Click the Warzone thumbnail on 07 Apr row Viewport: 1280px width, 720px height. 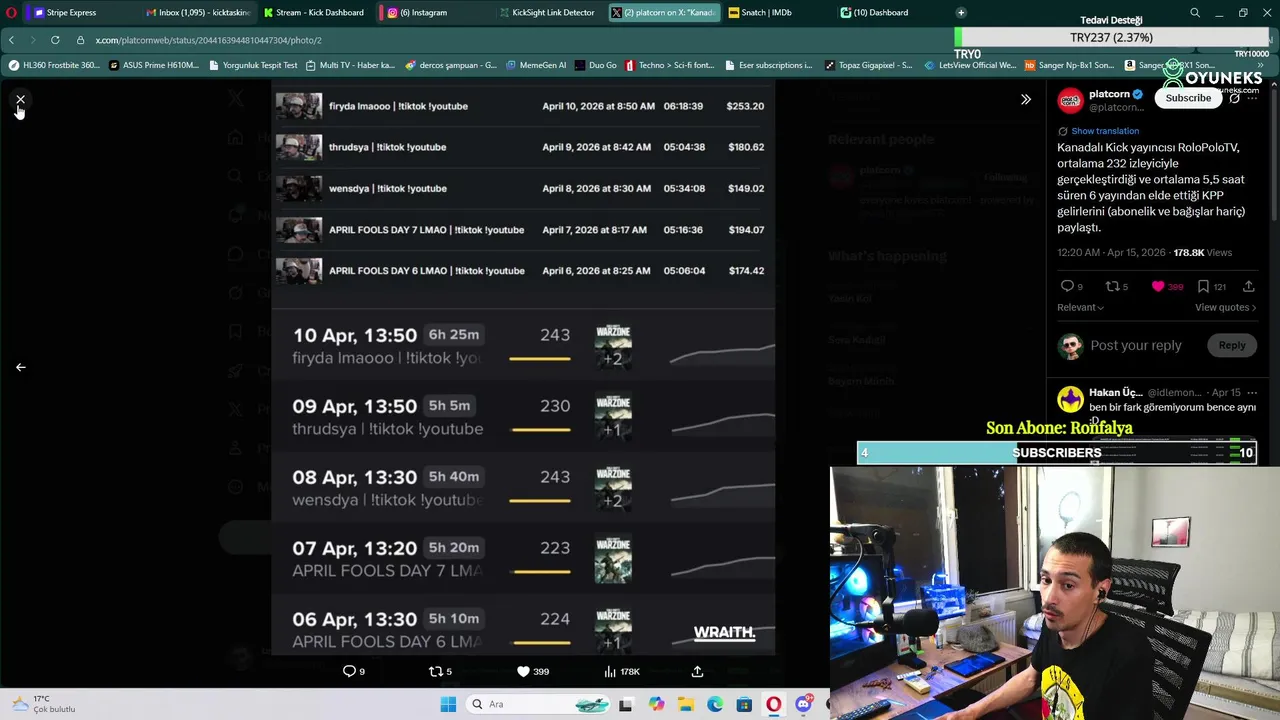tap(613, 560)
